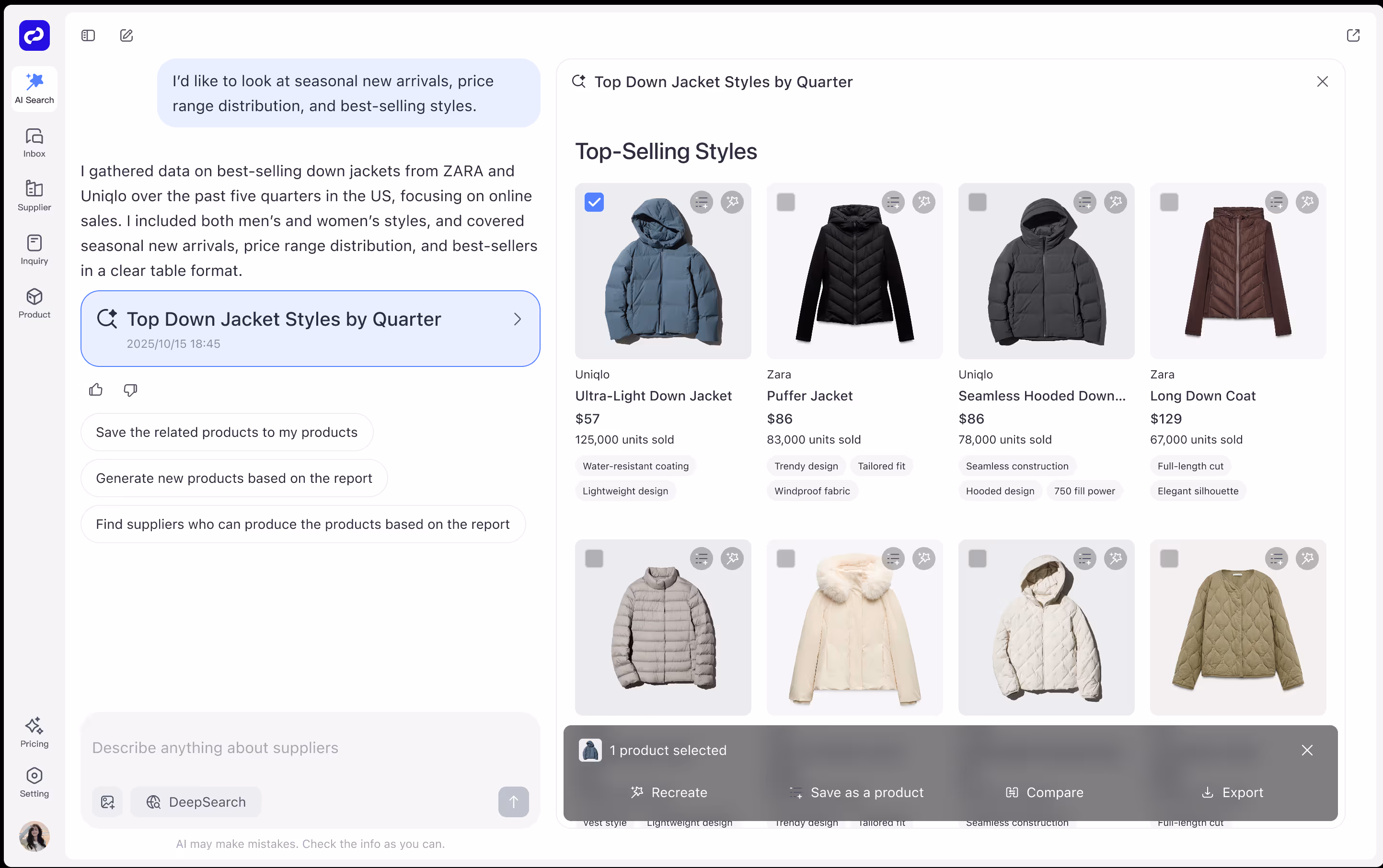1383x868 pixels.
Task: Start a new chat with the compose icon
Action: pos(127,35)
